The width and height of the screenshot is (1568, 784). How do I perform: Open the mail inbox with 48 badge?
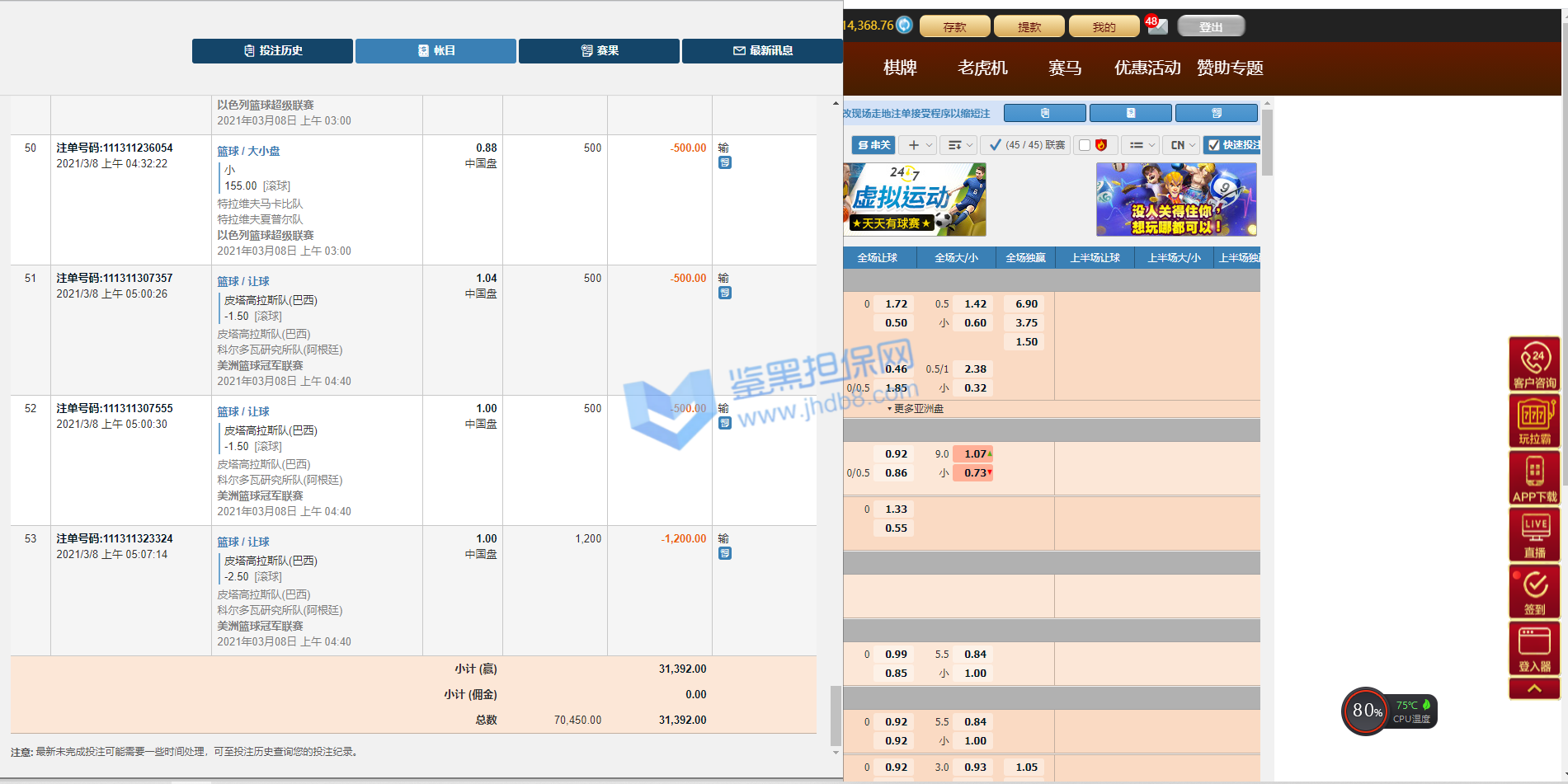point(1157,26)
